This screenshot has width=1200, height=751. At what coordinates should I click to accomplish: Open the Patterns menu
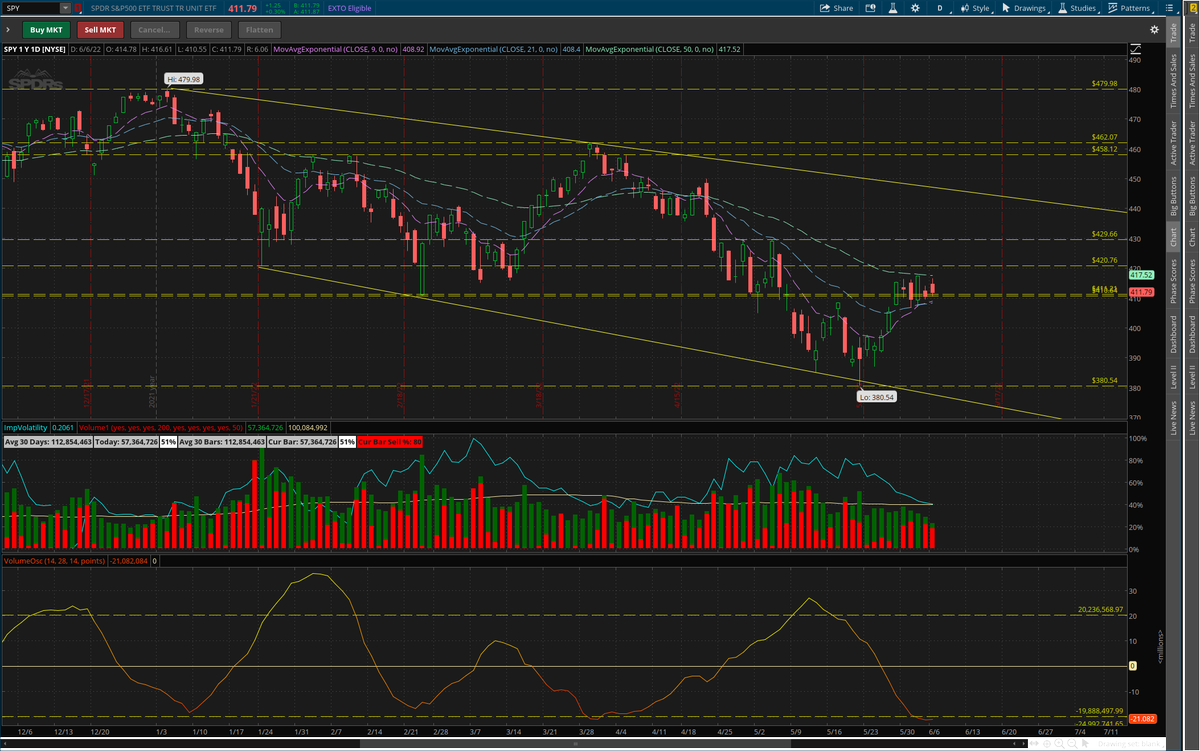[1133, 8]
